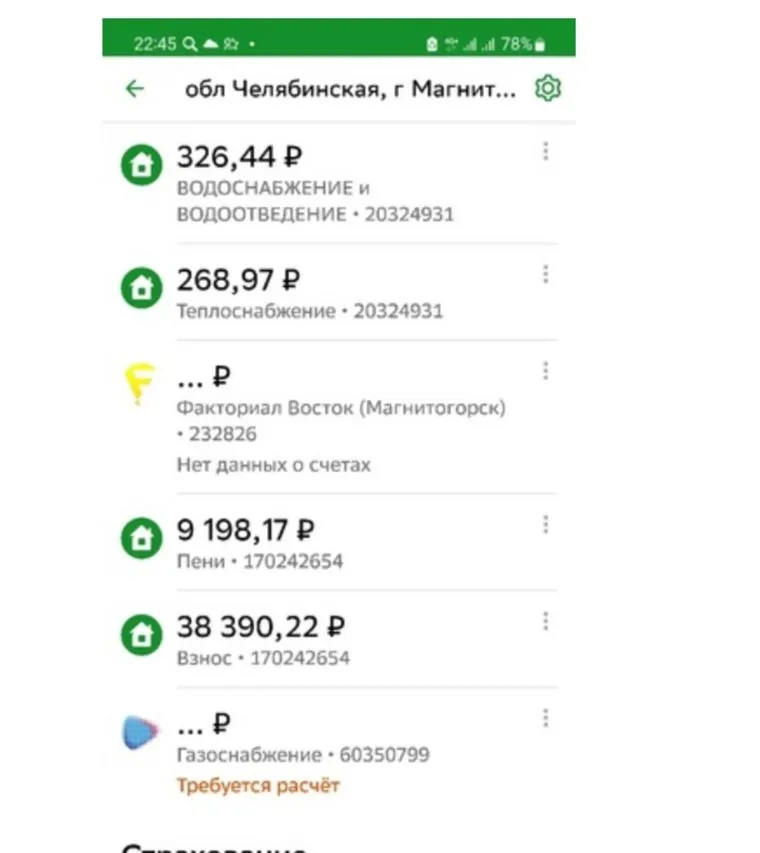Image resolution: width=760 pixels, height=853 pixels.
Task: Open three-dot menu for Пени bill
Action: (545, 524)
